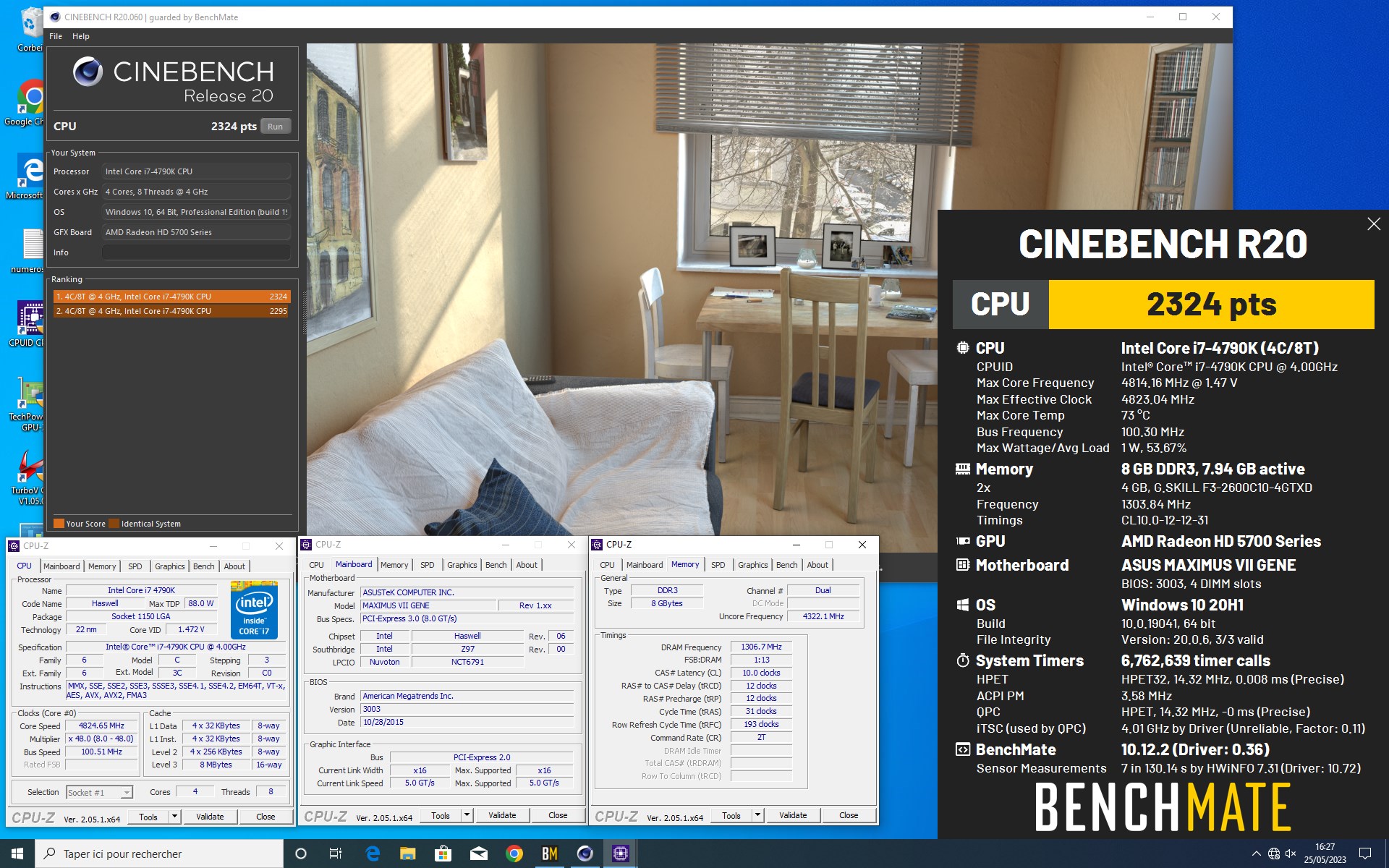The width and height of the screenshot is (1389, 868).
Task: Click the Core Speed value 4824.65 MHz
Action: 101,726
